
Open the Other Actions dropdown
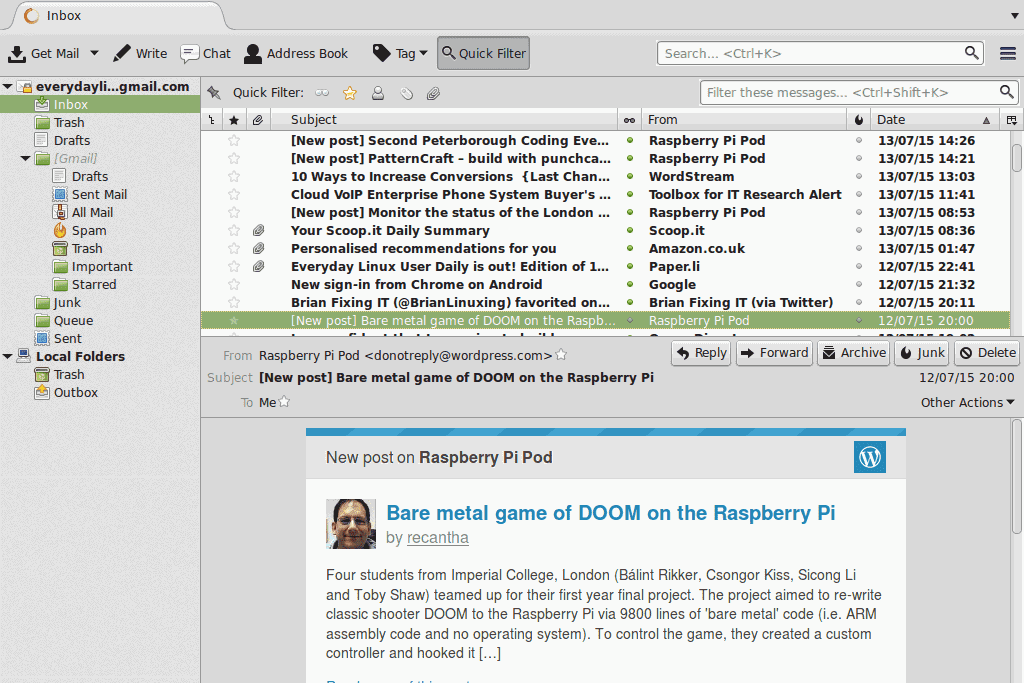pos(967,402)
